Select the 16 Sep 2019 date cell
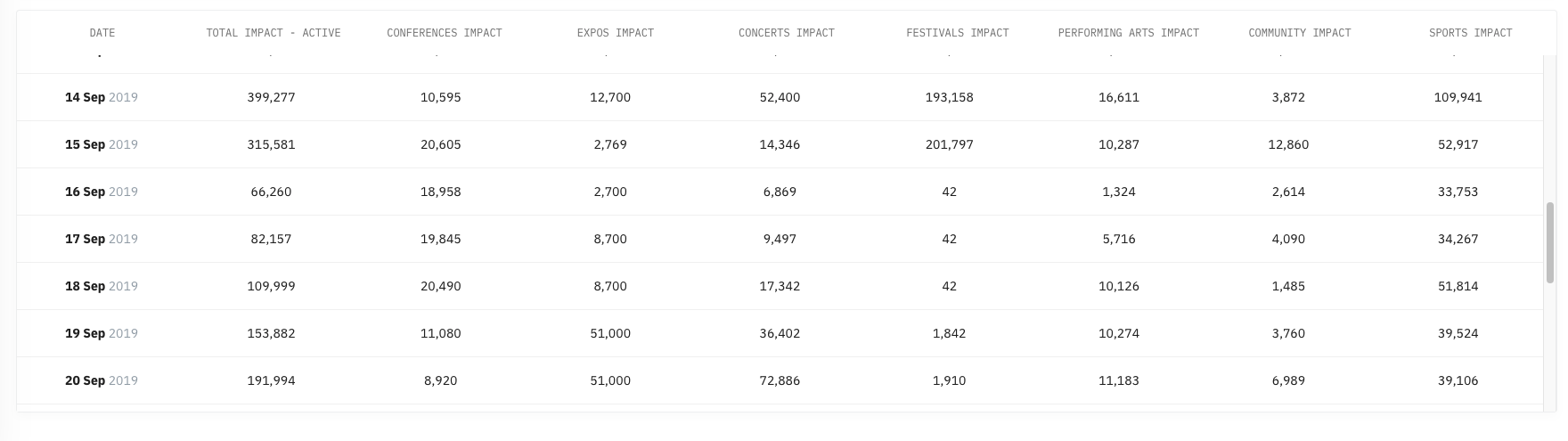1568x441 pixels. coord(102,192)
